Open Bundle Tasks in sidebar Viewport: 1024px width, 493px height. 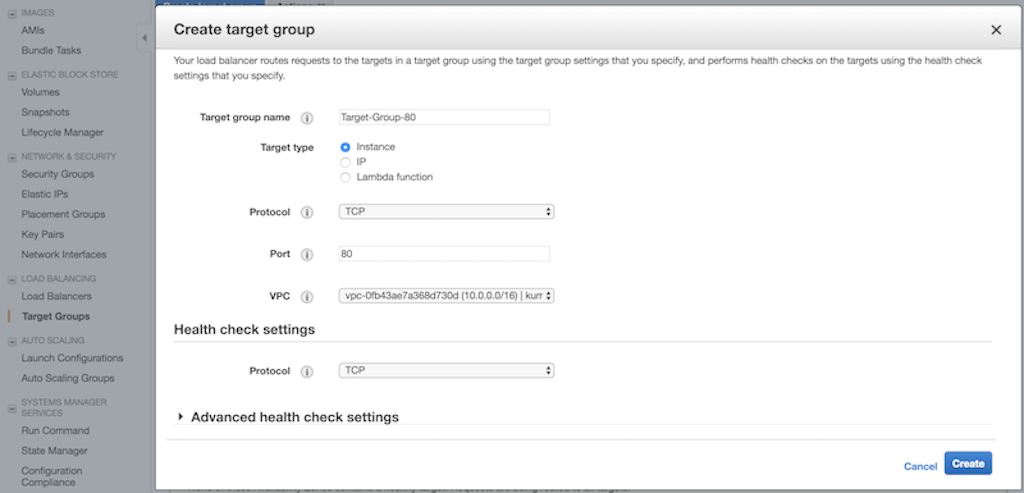[x=52, y=50]
